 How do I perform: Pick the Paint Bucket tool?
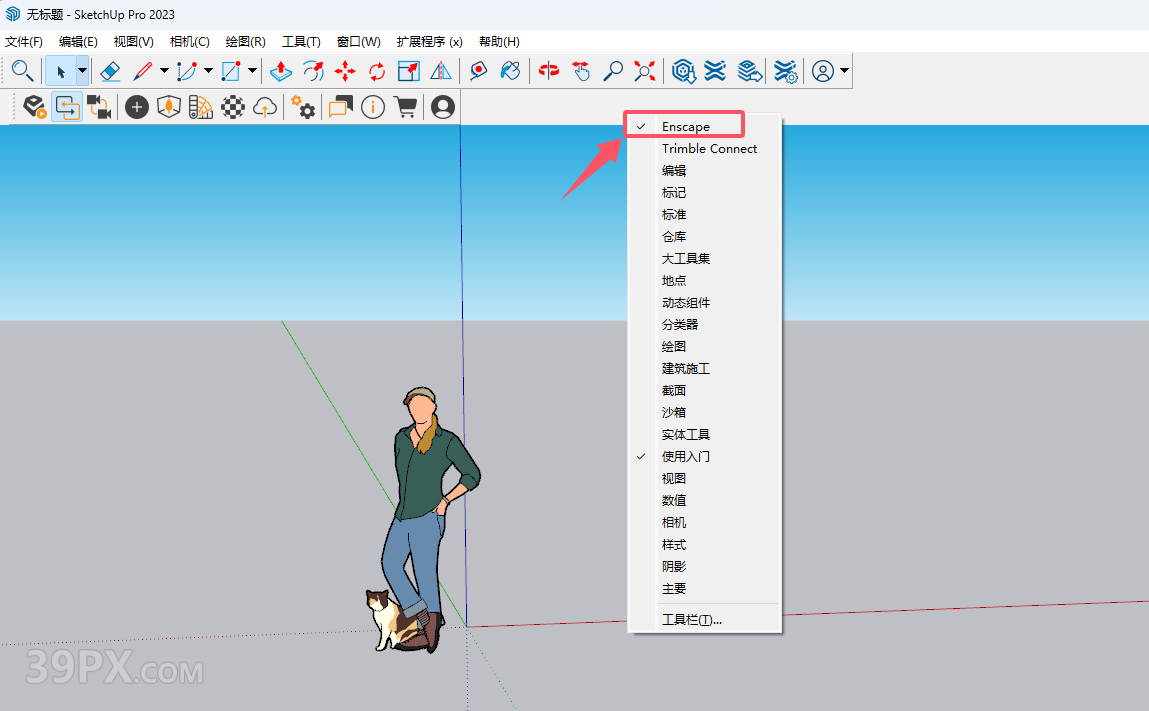point(510,71)
